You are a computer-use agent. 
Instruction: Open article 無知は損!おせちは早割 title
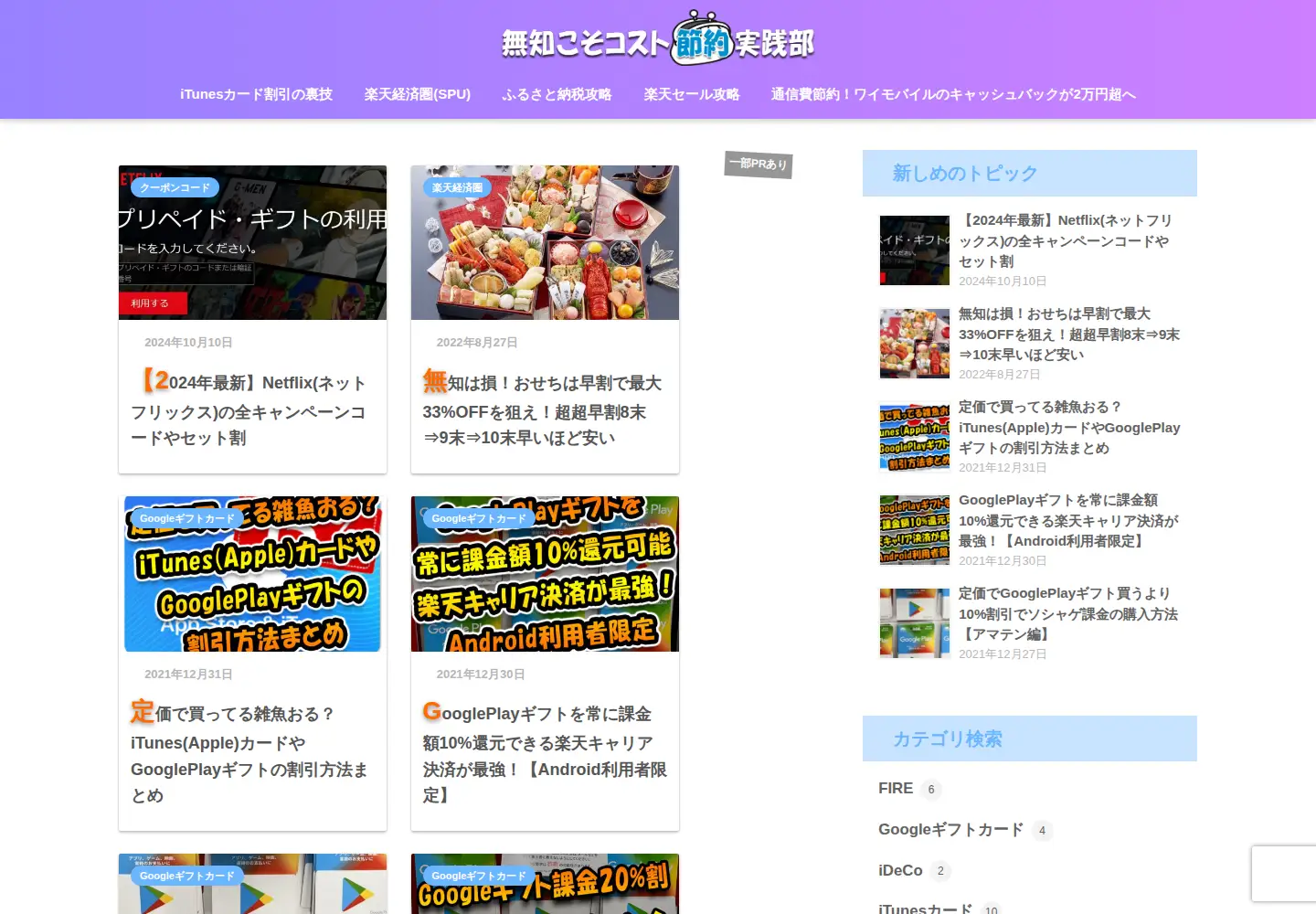tap(543, 409)
